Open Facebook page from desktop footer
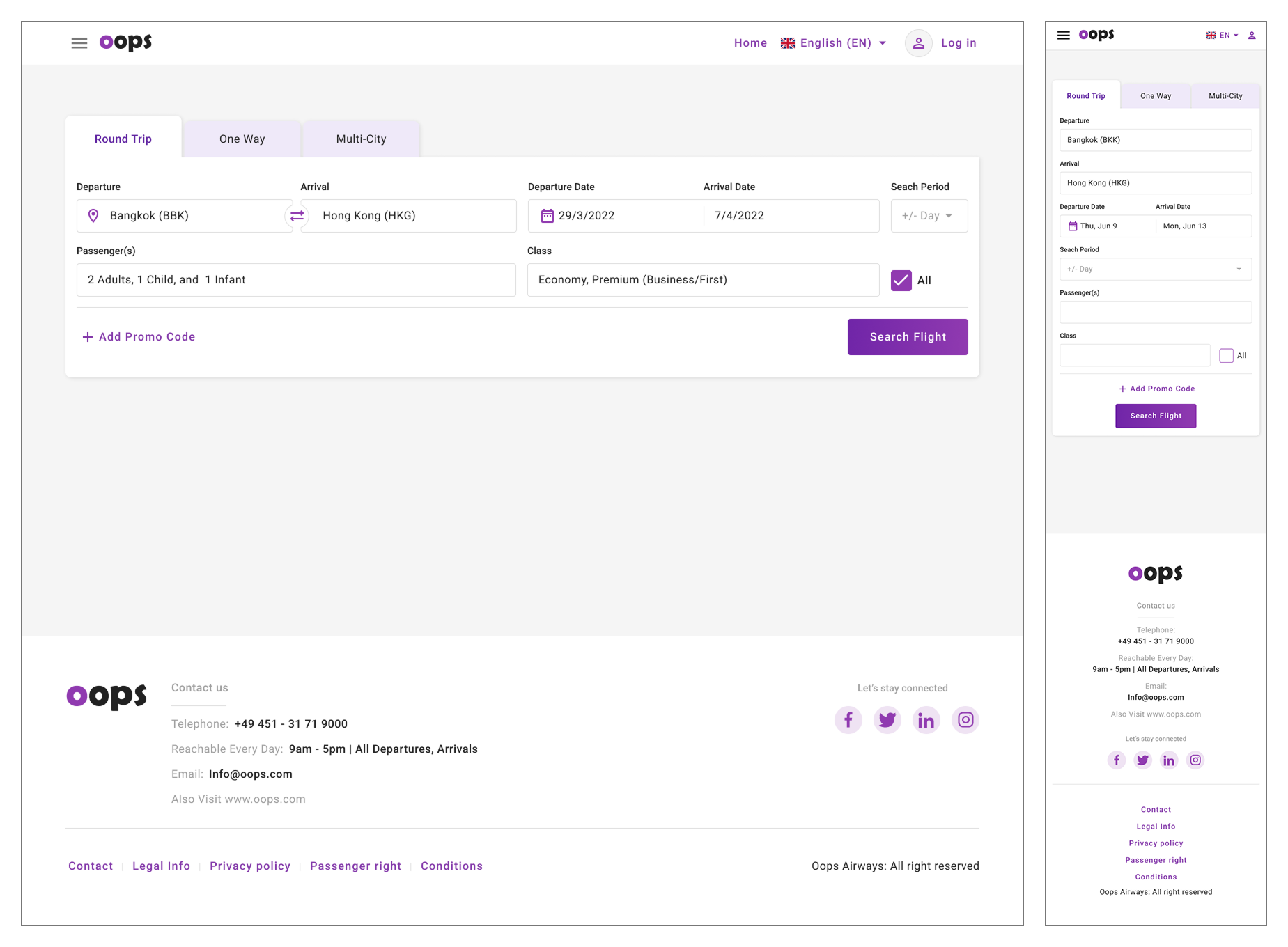The height and width of the screenshot is (947, 1288). coord(848,720)
